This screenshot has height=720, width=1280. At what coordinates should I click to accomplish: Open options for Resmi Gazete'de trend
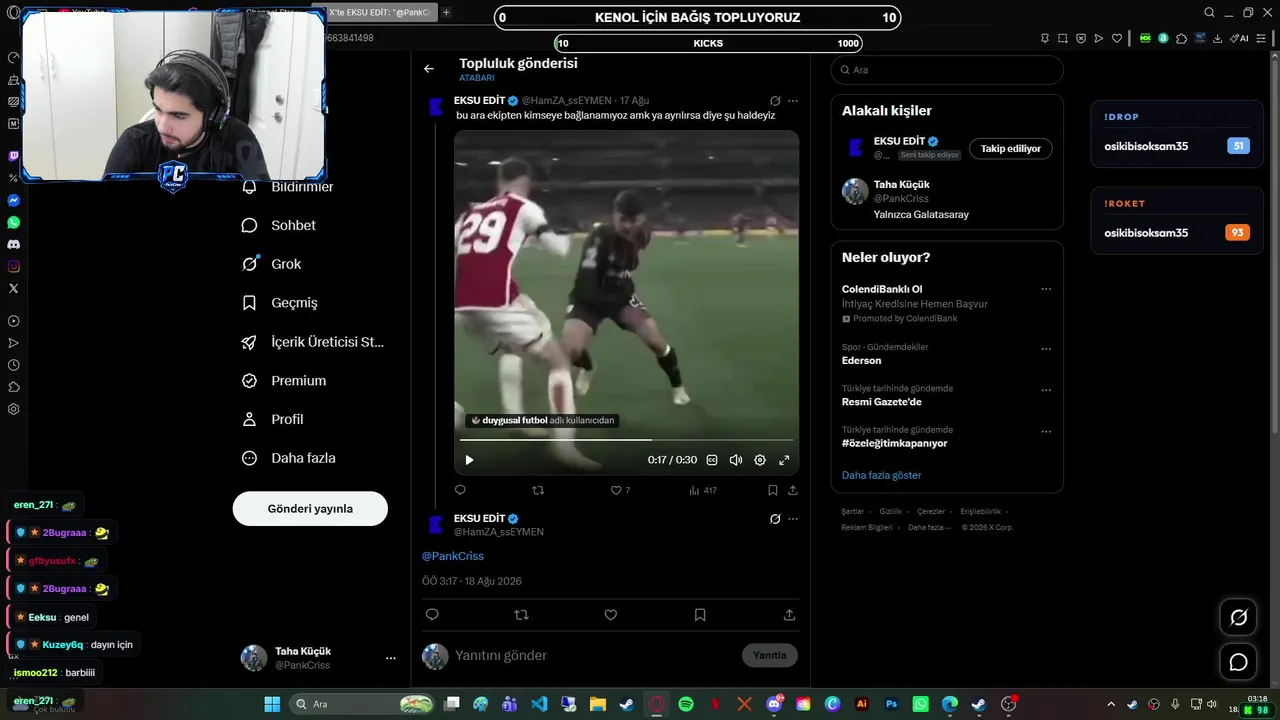coord(1046,390)
